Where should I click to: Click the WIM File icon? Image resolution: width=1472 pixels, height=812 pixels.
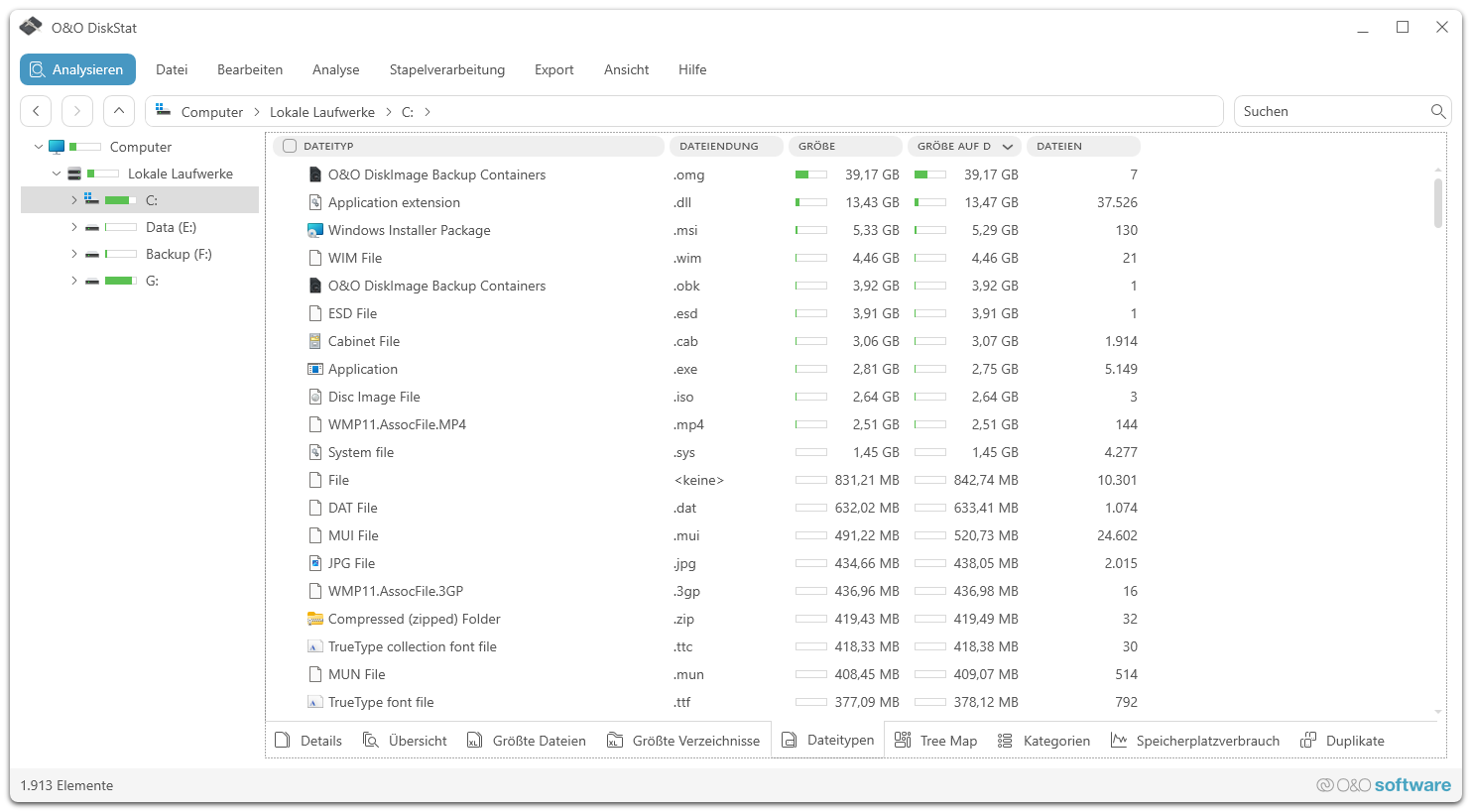(315, 258)
